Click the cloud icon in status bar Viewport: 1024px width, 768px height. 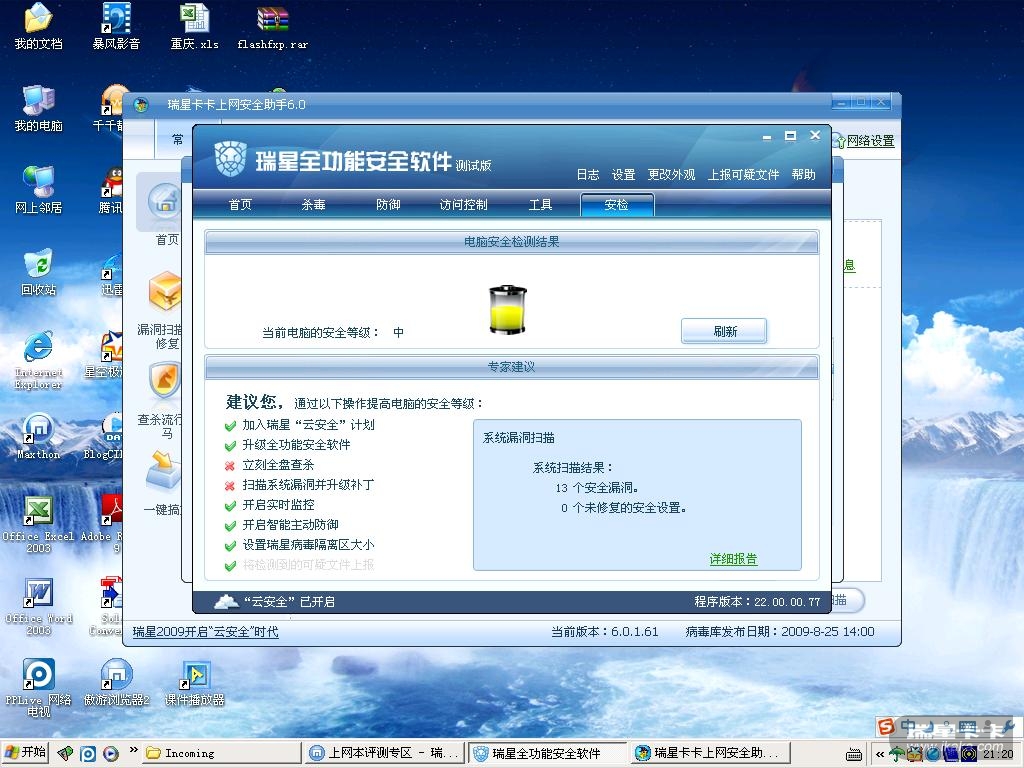(x=226, y=601)
